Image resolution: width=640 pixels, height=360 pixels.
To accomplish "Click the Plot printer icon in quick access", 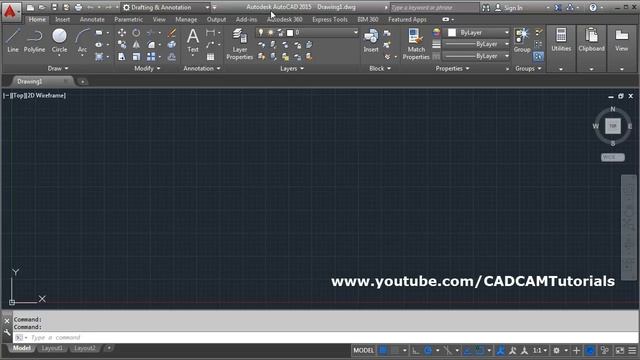I will 78,7.
